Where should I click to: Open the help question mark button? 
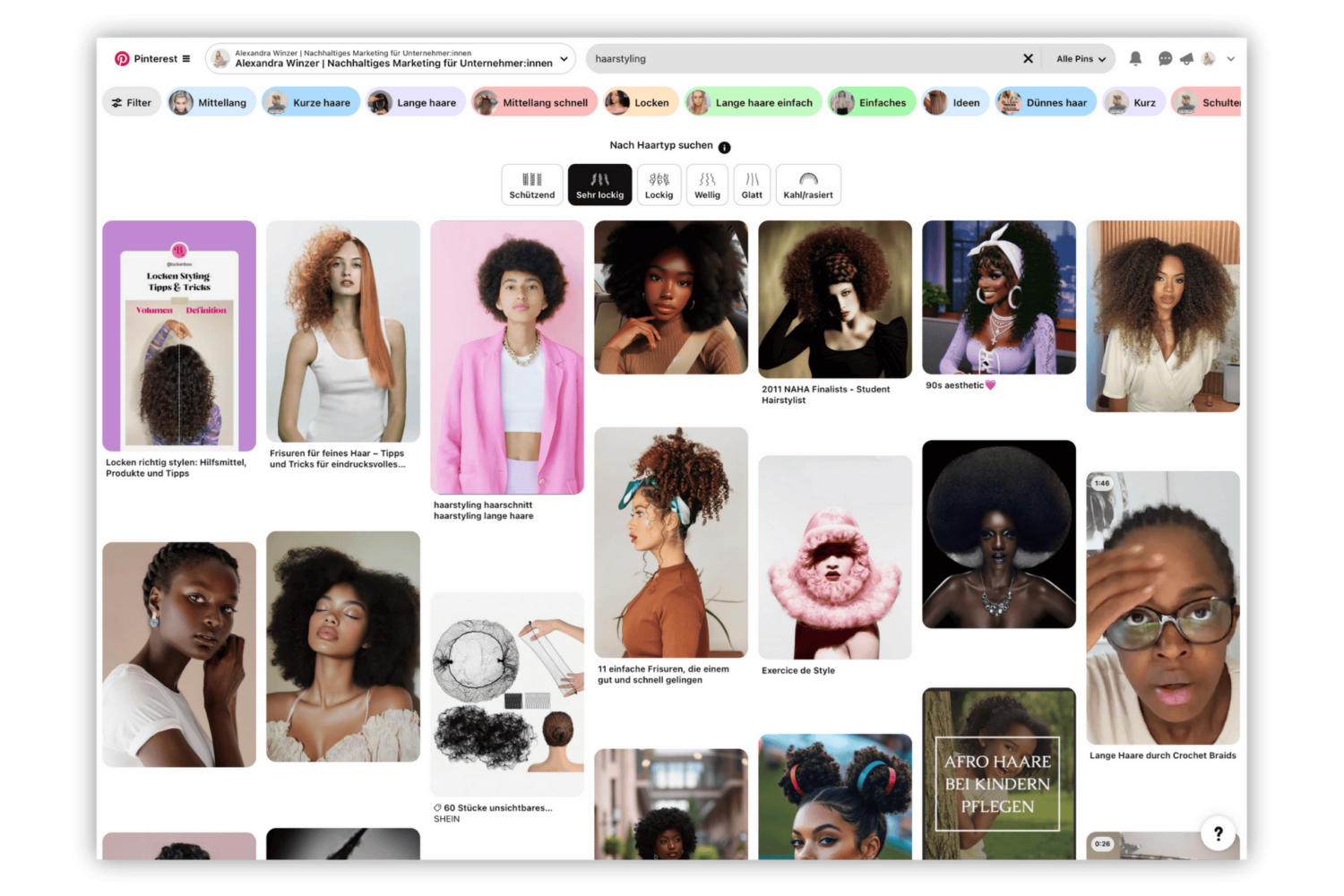1218,834
